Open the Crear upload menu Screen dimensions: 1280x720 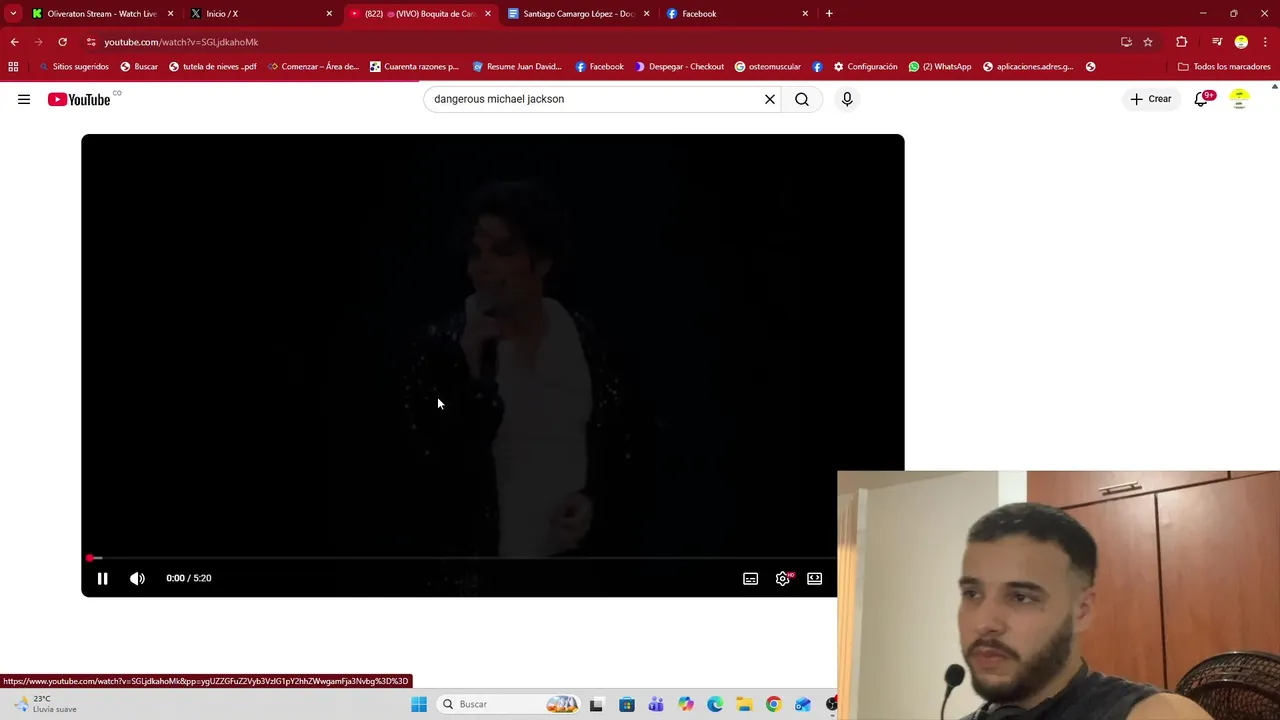click(x=1151, y=99)
